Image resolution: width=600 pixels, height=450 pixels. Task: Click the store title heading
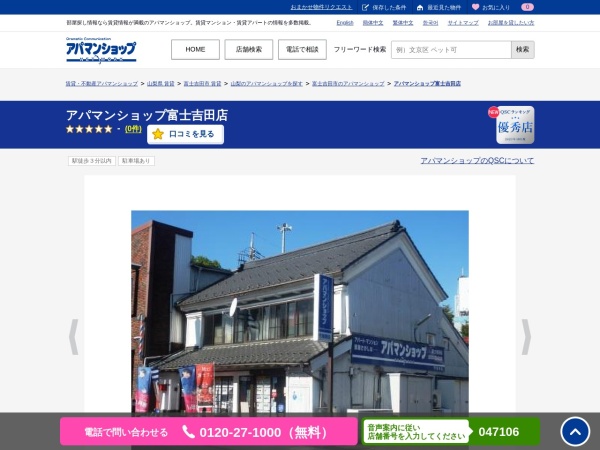[x=147, y=115]
